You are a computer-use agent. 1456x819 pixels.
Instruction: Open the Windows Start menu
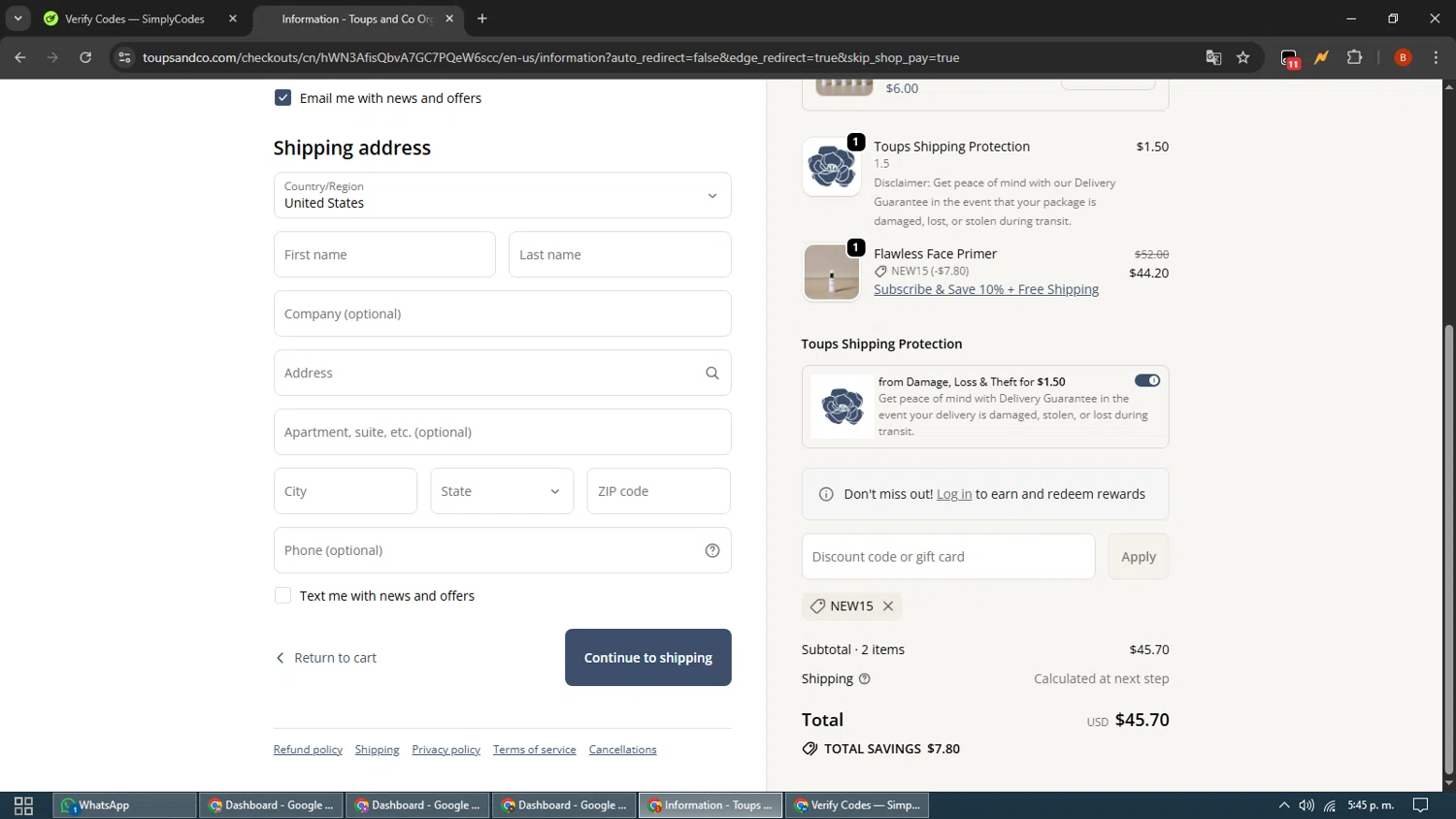(x=23, y=805)
